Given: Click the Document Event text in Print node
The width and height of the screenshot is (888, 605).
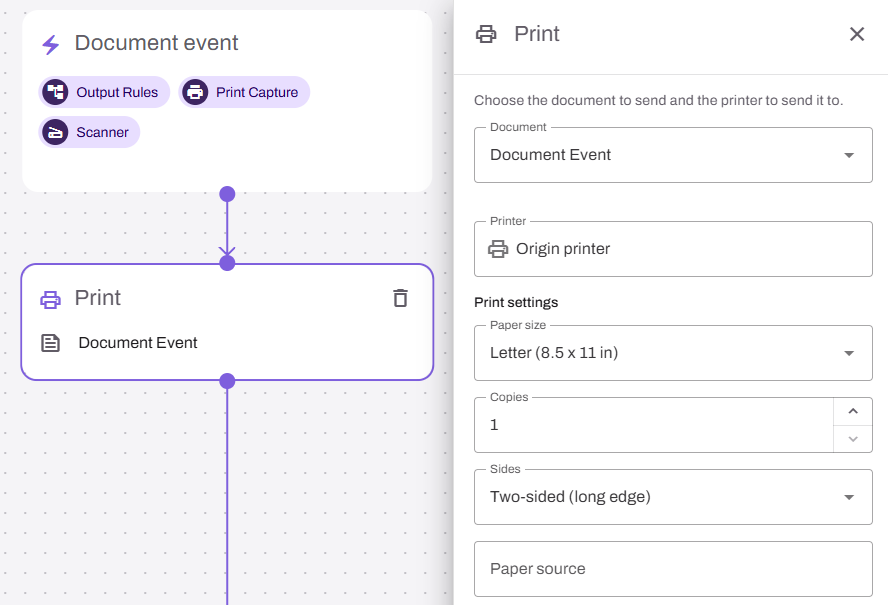Looking at the screenshot, I should [x=138, y=343].
